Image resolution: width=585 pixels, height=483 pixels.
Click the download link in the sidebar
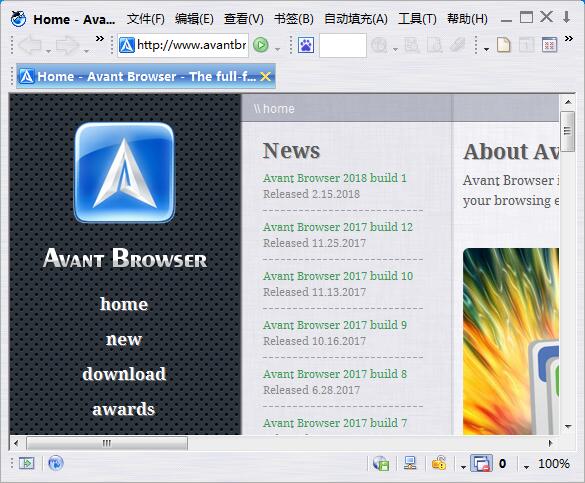[x=124, y=374]
